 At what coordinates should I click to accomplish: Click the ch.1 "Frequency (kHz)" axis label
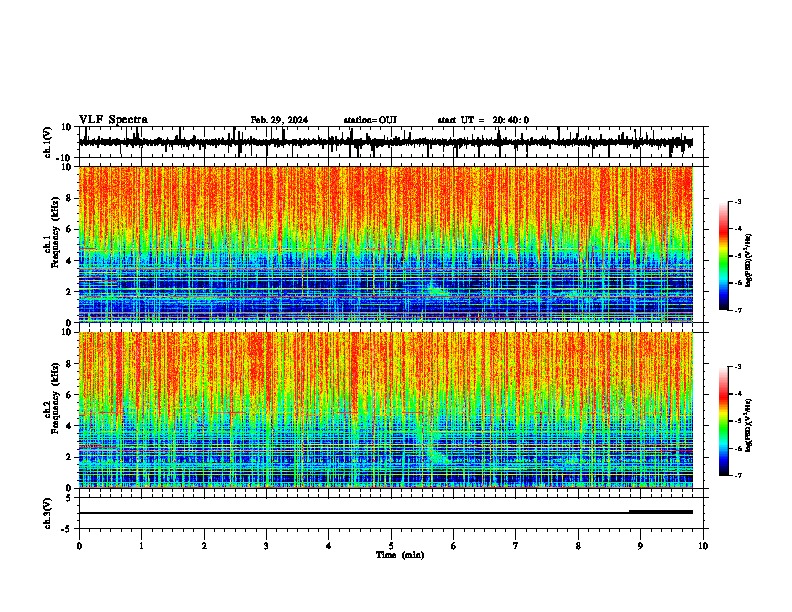[55, 232]
